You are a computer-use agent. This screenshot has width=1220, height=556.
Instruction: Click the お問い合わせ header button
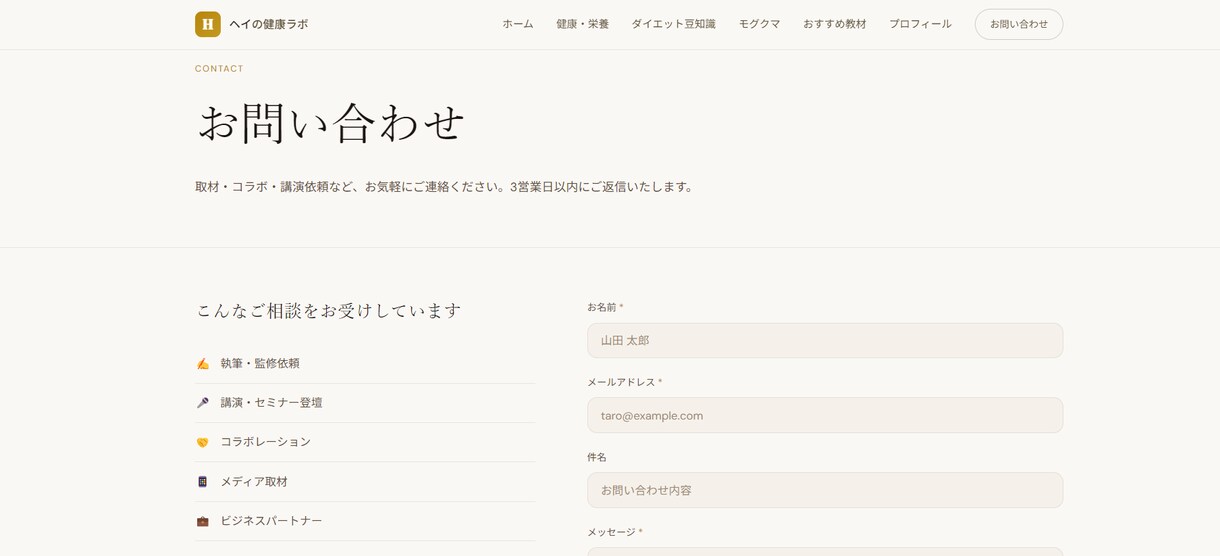1019,24
